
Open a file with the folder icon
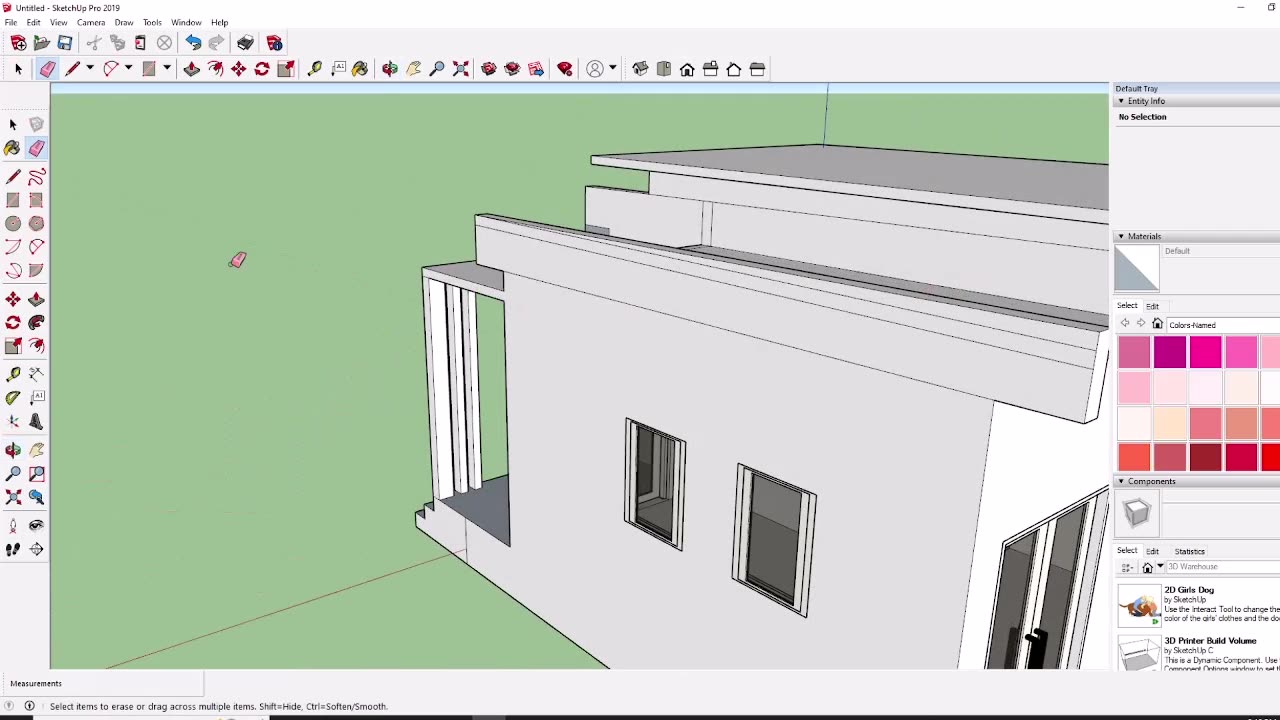pyautogui.click(x=42, y=43)
